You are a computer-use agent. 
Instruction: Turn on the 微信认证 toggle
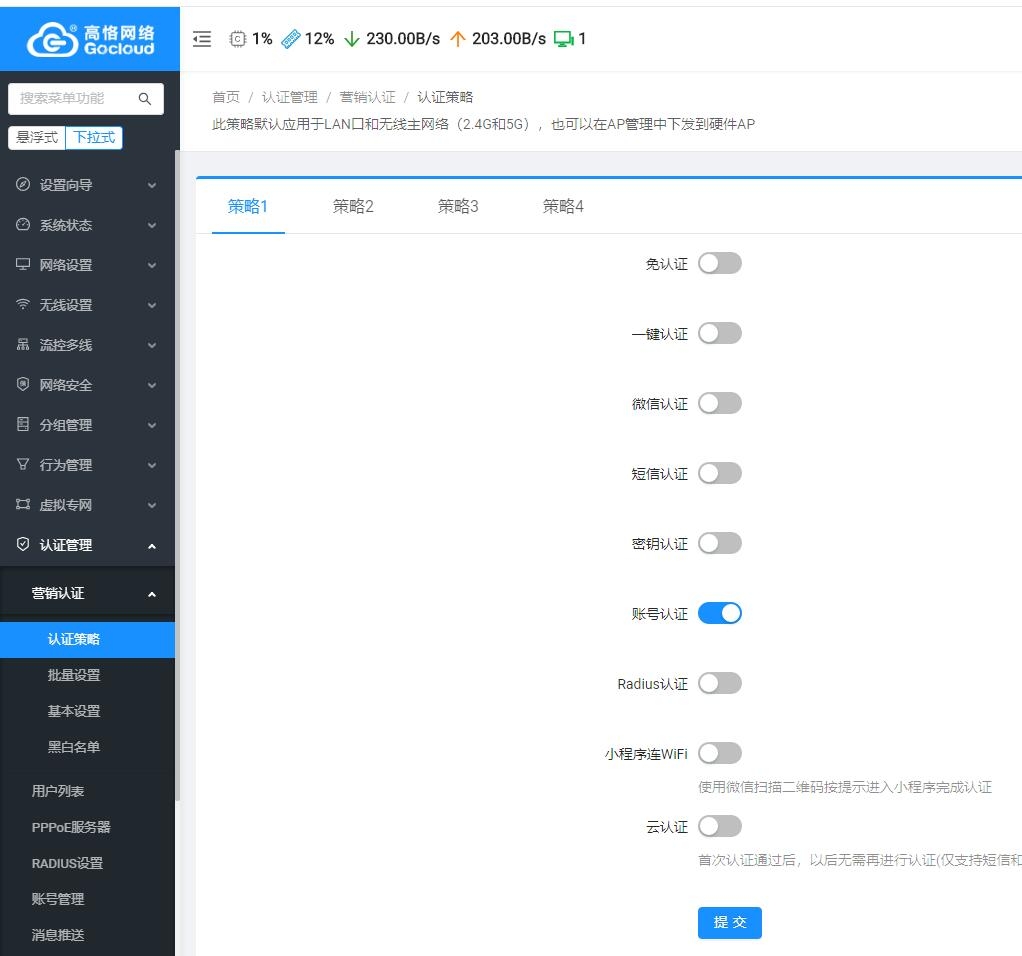(x=720, y=403)
